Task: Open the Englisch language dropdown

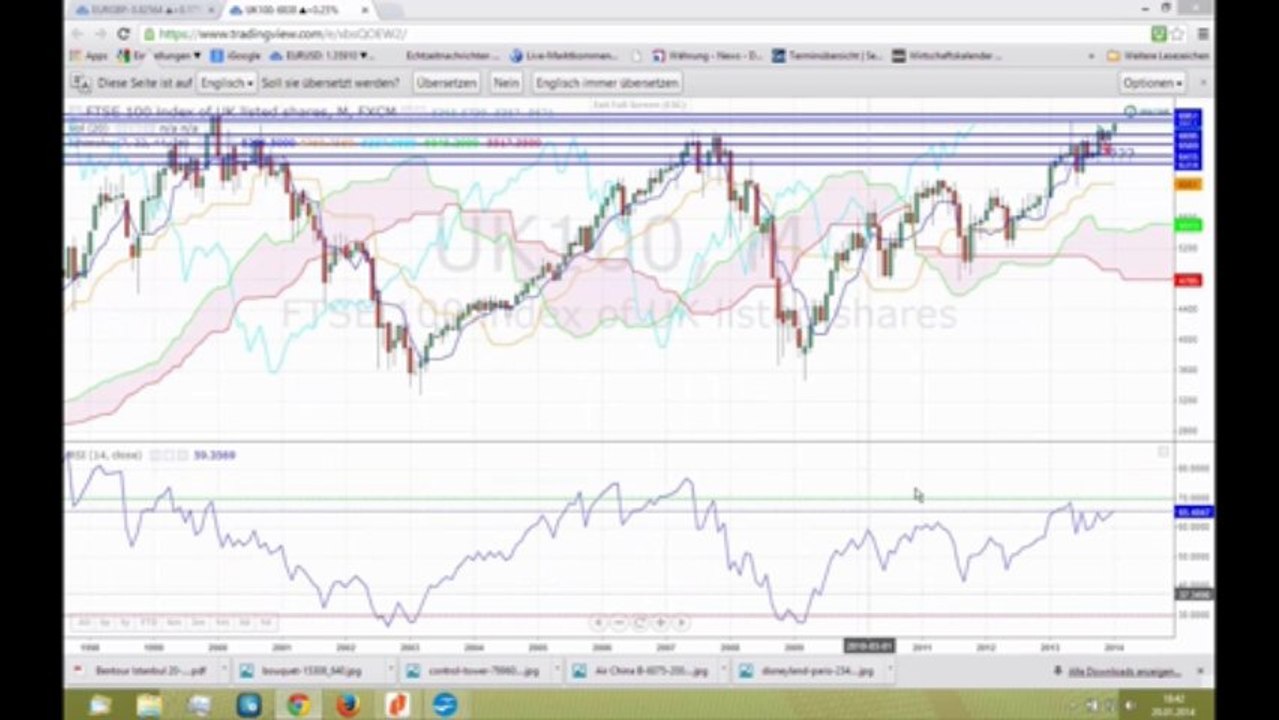Action: click(x=227, y=83)
